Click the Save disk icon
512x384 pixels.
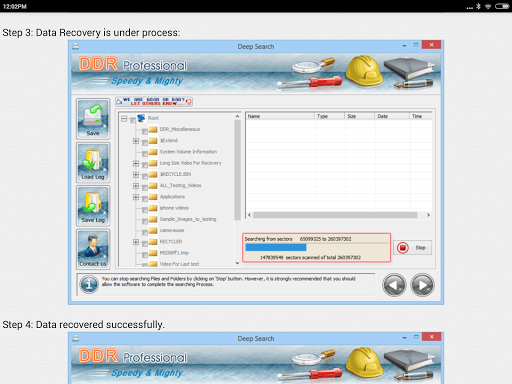tap(93, 119)
